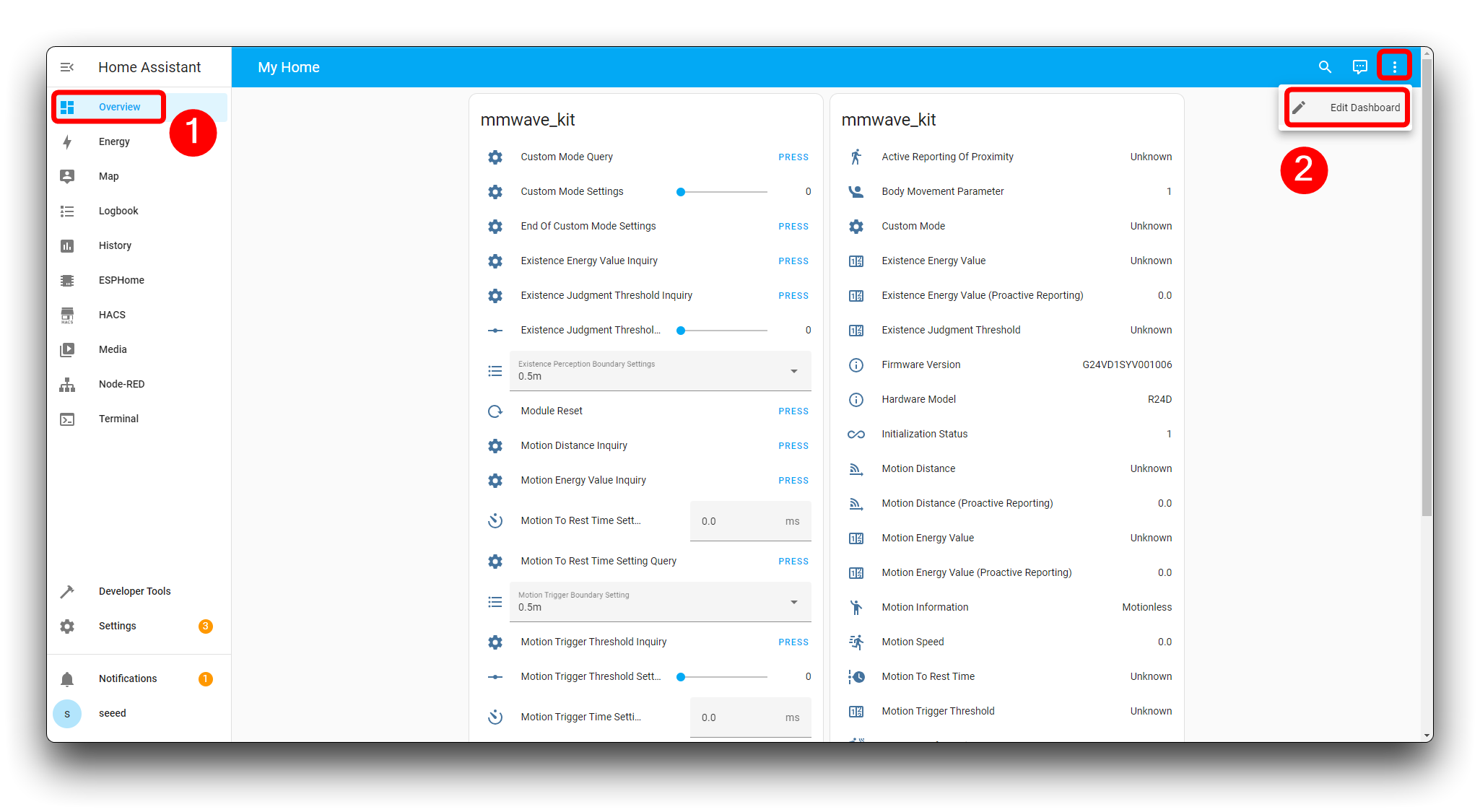The width and height of the screenshot is (1480, 812).
Task: Click the Hardware Model info icon
Action: 856,399
